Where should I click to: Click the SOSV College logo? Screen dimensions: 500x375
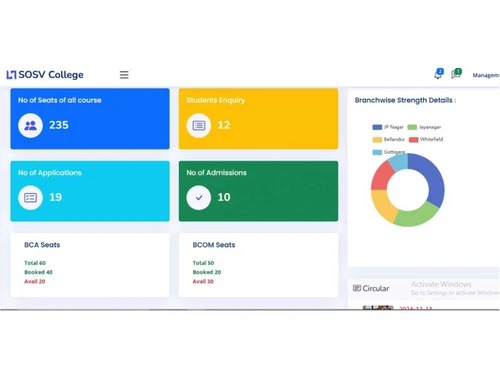(45, 75)
